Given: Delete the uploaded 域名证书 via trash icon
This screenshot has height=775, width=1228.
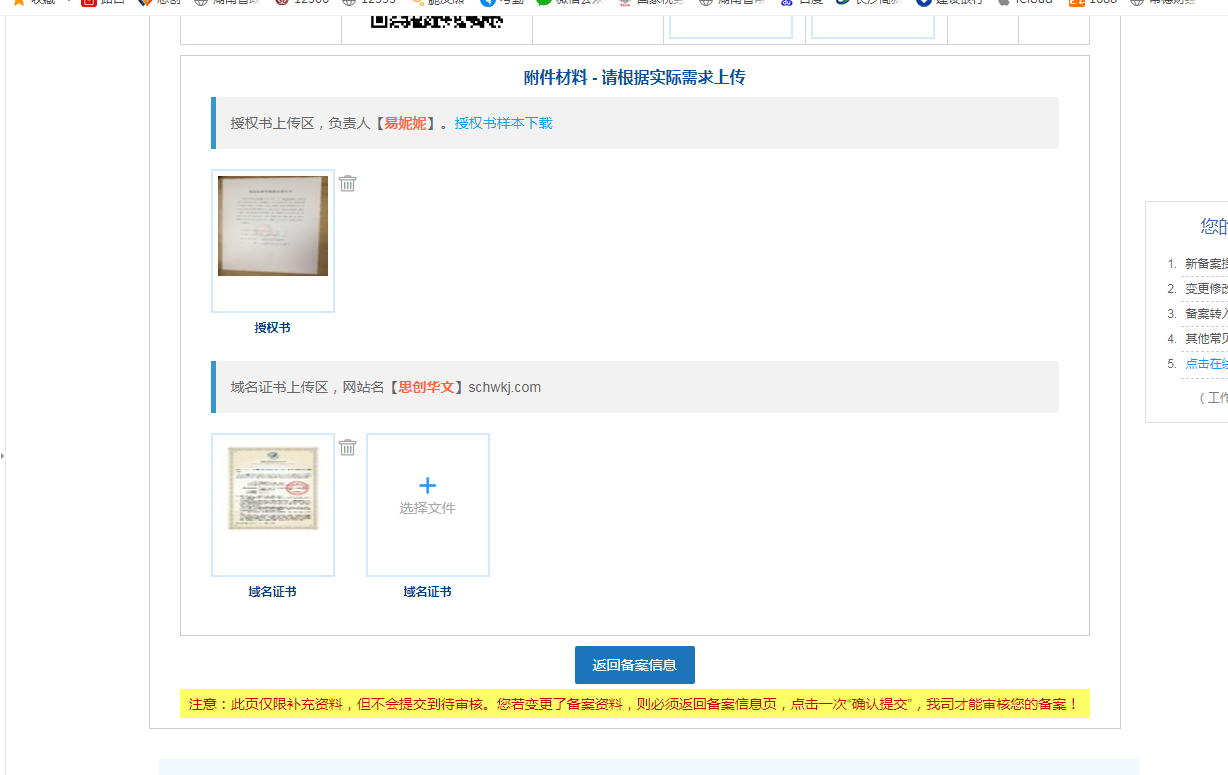Looking at the screenshot, I should (347, 447).
